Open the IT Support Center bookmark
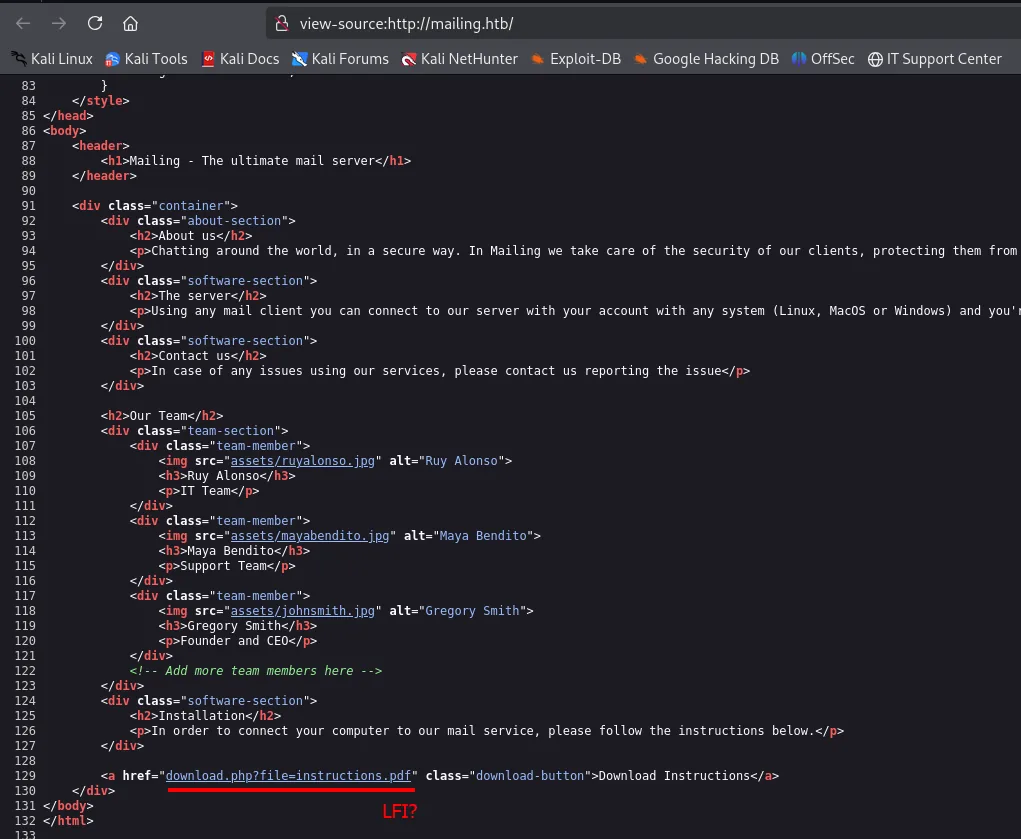Viewport: 1021px width, 839px height. click(x=934, y=59)
